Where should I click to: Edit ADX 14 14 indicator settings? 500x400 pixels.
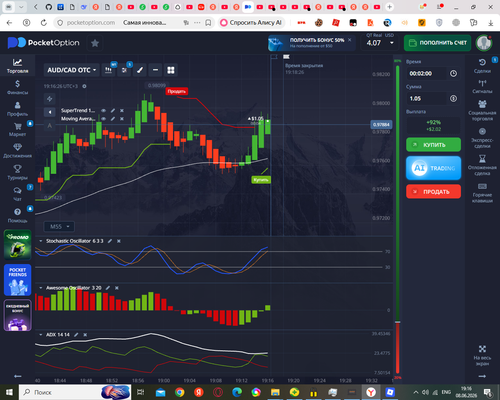click(x=76, y=335)
